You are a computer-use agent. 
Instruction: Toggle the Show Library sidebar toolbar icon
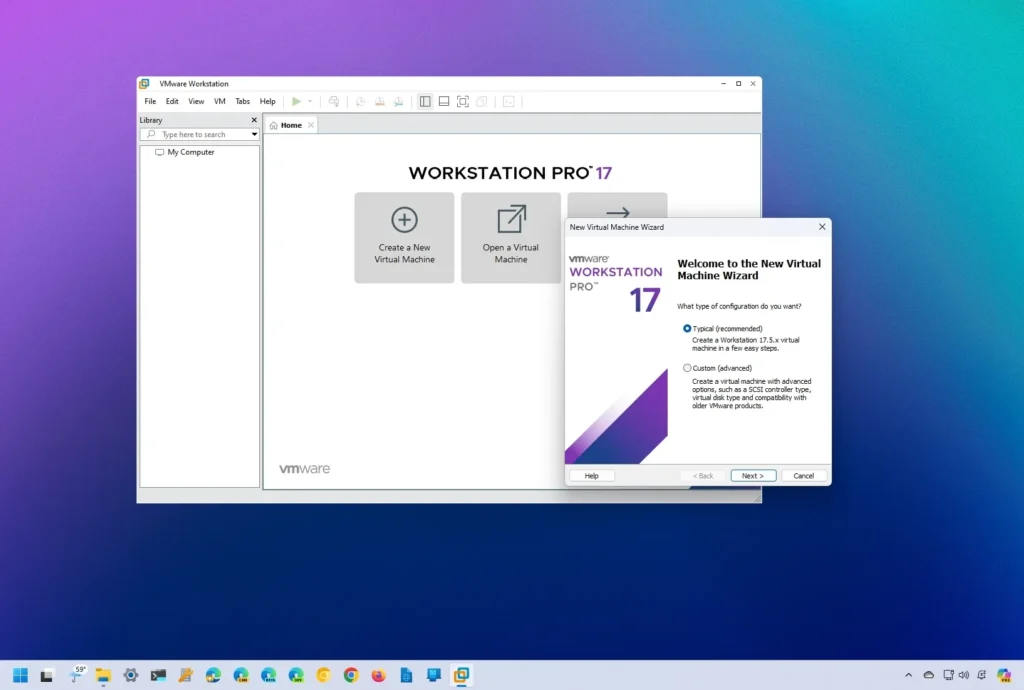425,101
